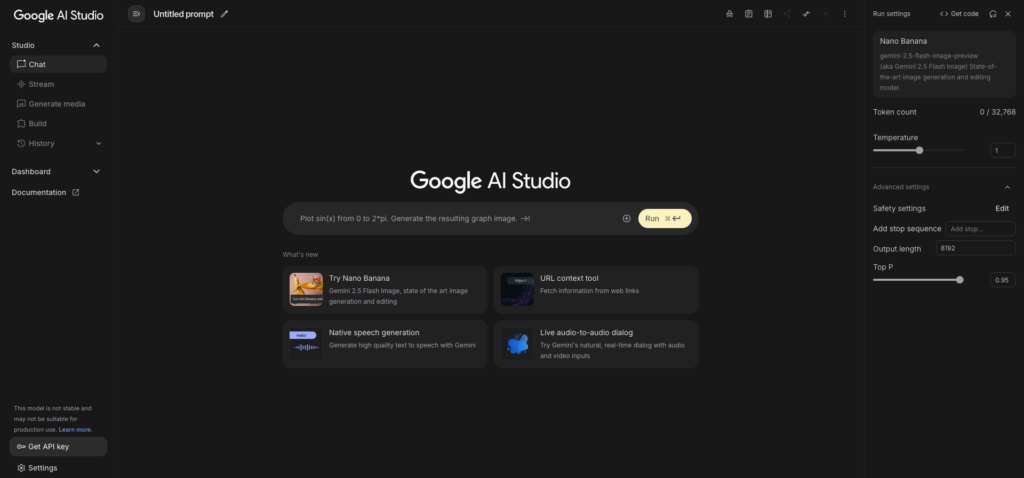Click the Nano Banana card thumbnail

click(x=306, y=289)
